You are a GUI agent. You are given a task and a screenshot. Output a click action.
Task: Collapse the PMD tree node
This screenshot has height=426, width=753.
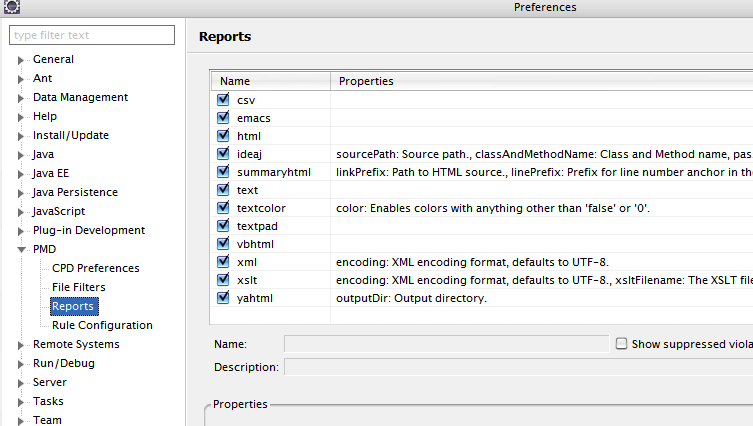20,250
